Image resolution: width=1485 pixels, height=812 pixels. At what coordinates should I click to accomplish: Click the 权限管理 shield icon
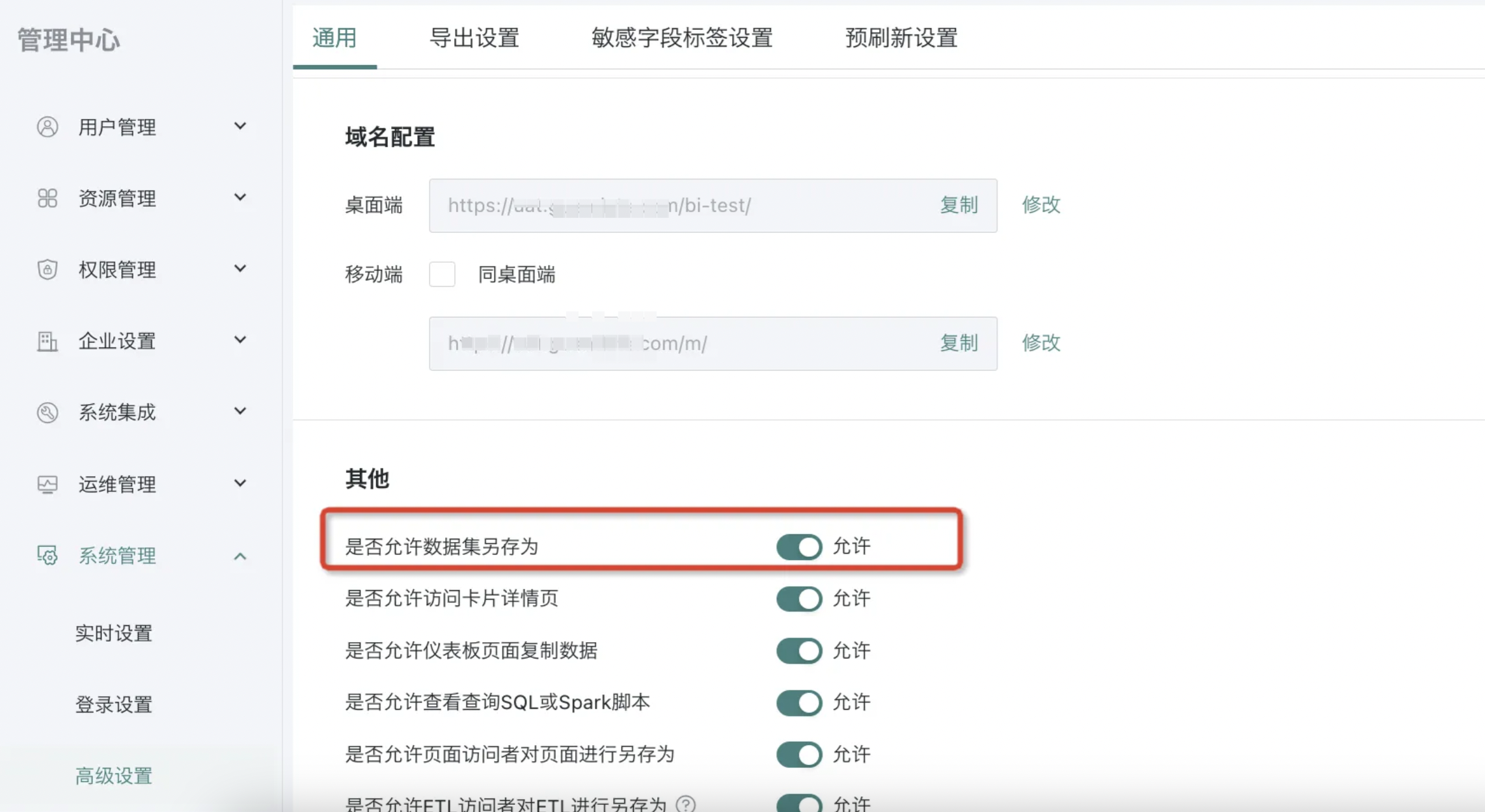coord(48,269)
